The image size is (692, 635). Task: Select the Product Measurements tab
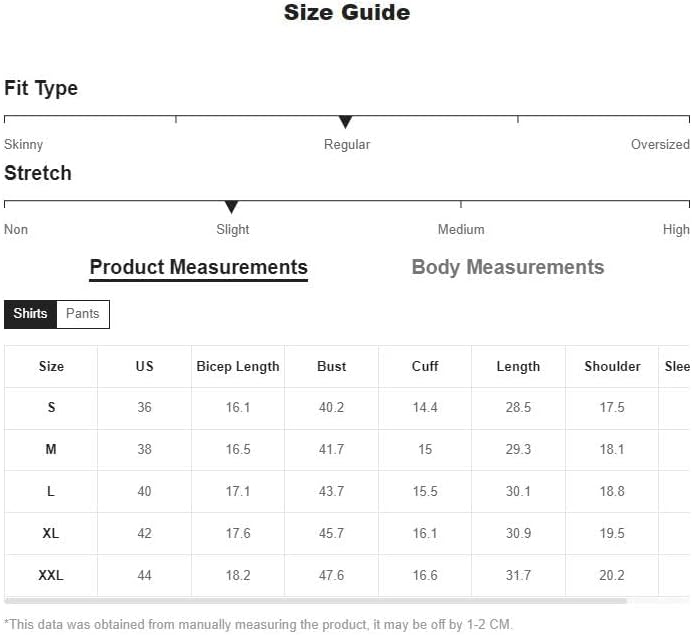[199, 267]
